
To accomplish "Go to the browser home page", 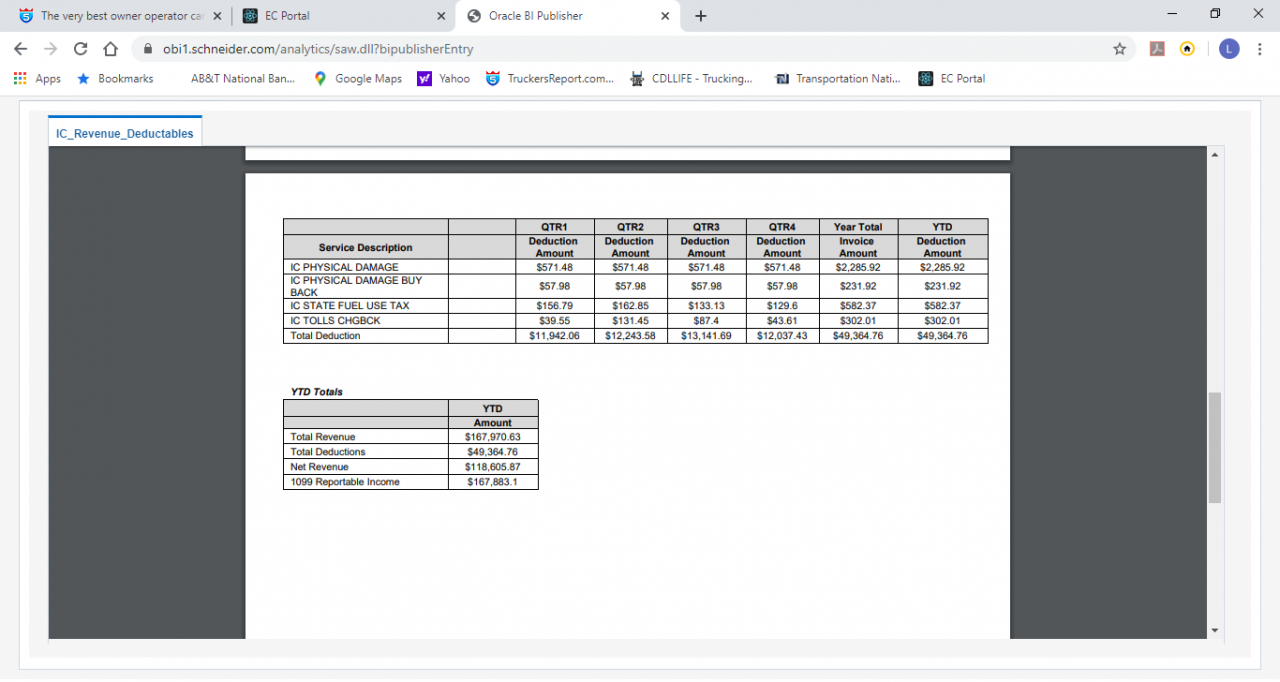I will click(x=110, y=49).
